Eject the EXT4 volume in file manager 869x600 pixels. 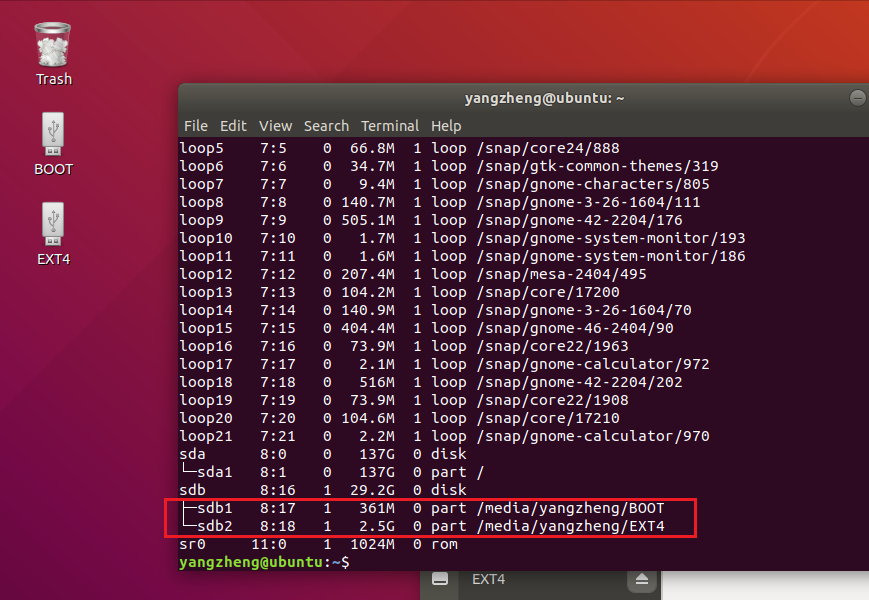[642, 580]
